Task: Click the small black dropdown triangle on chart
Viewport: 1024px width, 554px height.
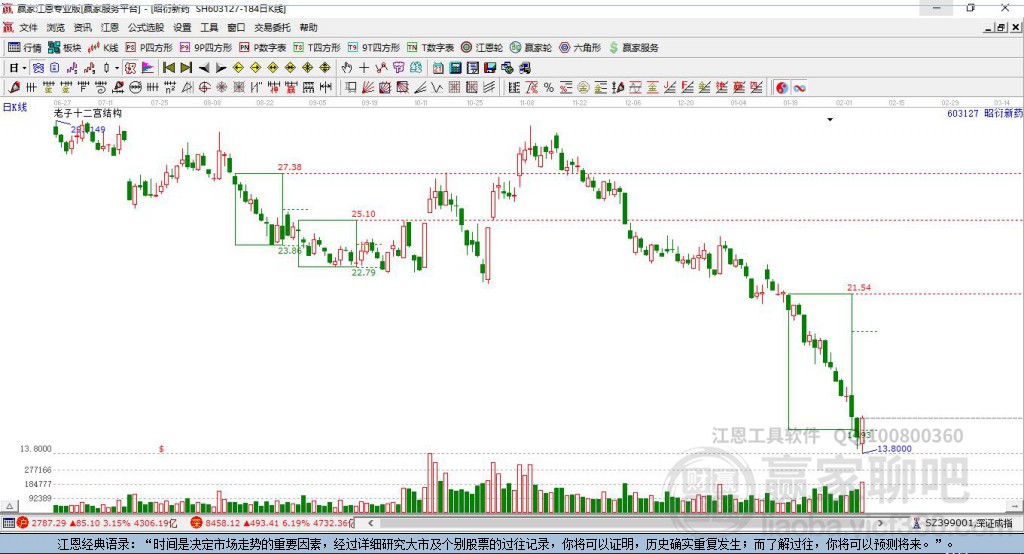Action: pos(830,120)
